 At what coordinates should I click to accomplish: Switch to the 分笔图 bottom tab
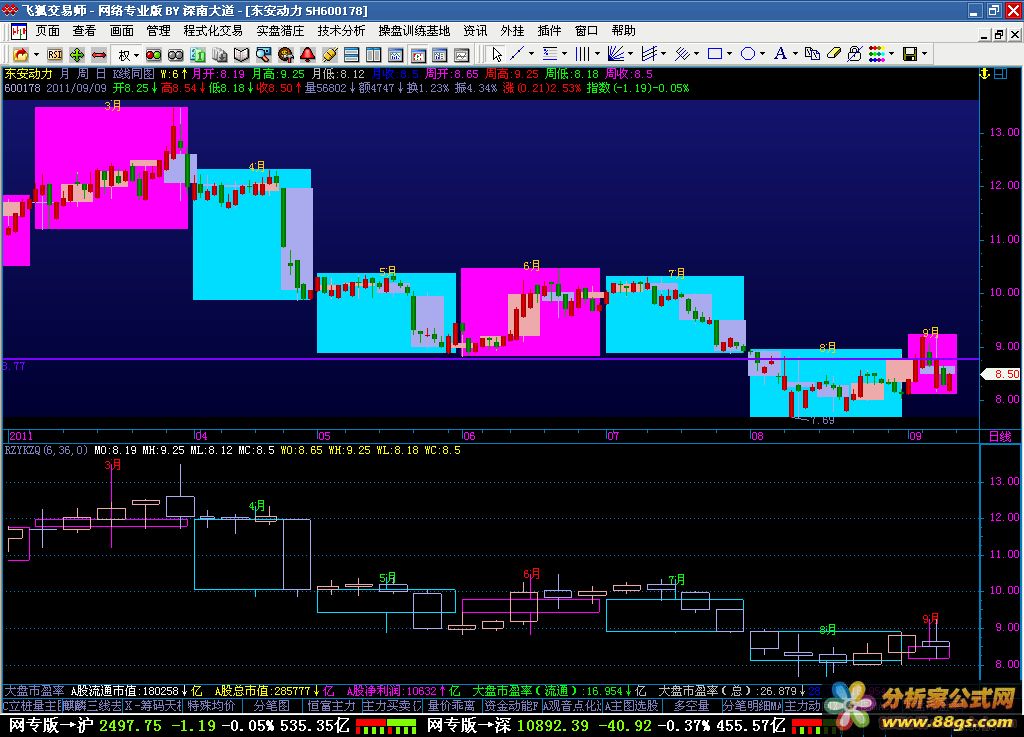[x=272, y=706]
